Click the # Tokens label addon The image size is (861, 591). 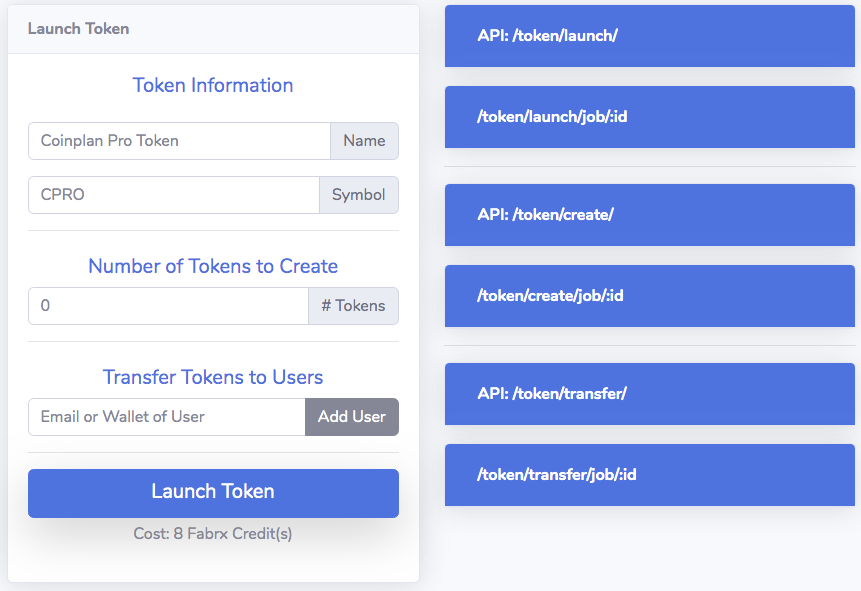[353, 306]
